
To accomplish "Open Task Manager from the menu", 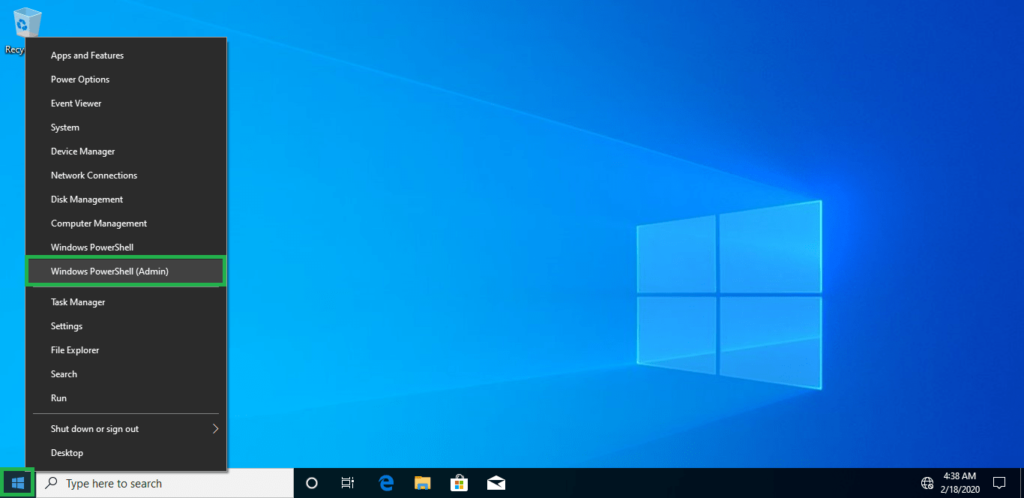I will pos(126,302).
